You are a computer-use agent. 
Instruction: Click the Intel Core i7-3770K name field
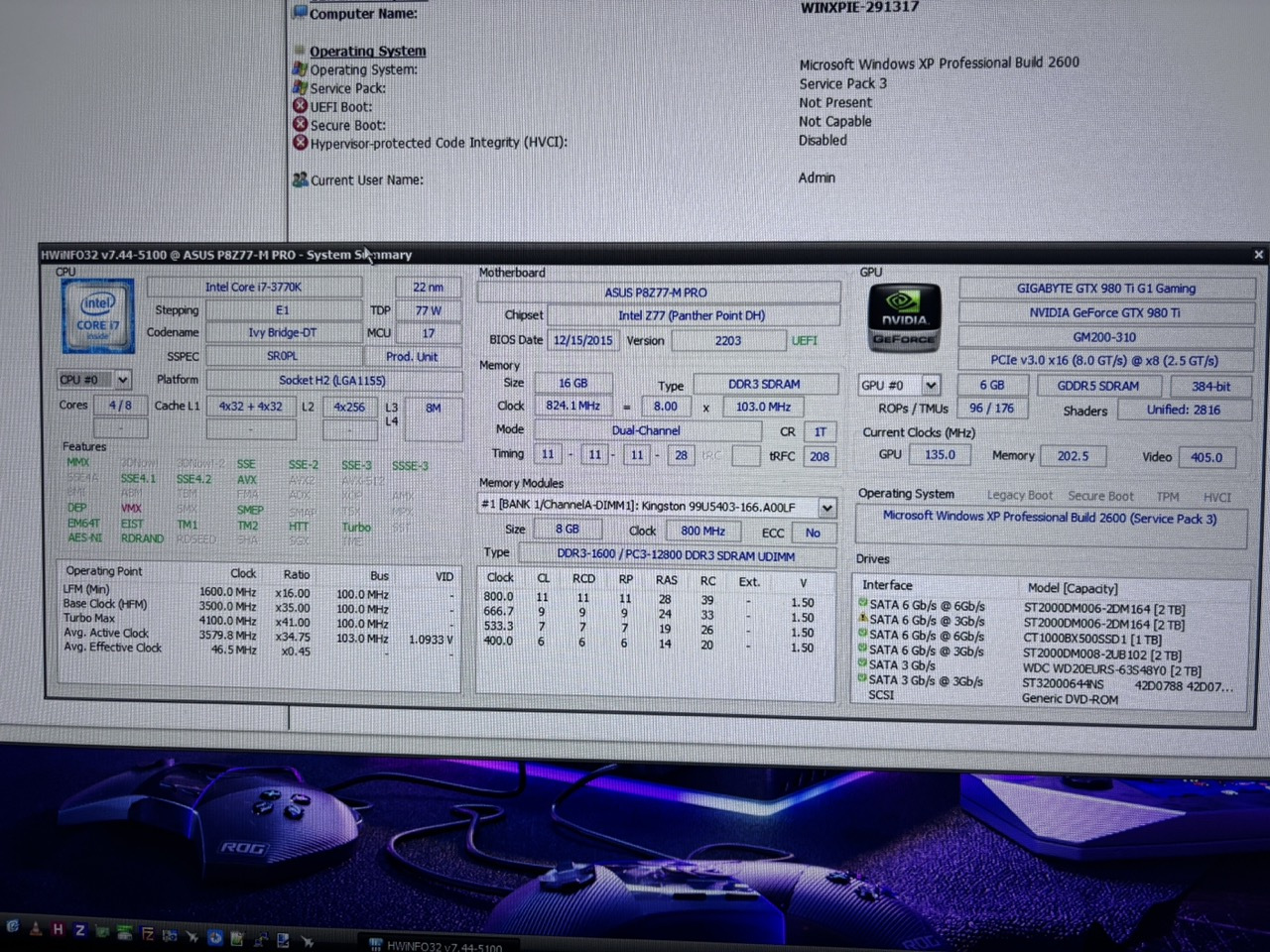(x=253, y=287)
